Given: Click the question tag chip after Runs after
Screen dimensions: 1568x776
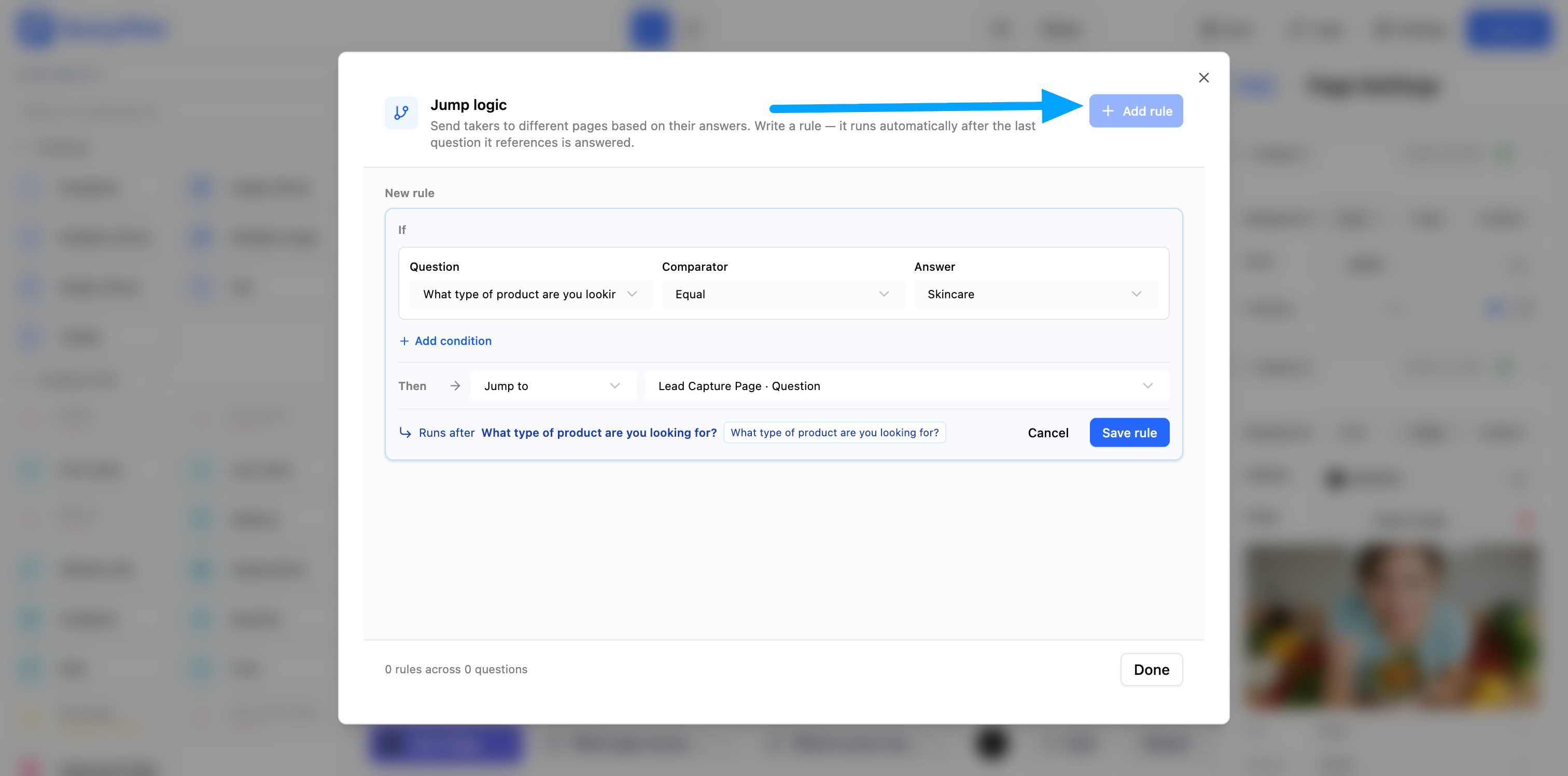Looking at the screenshot, I should (x=834, y=433).
